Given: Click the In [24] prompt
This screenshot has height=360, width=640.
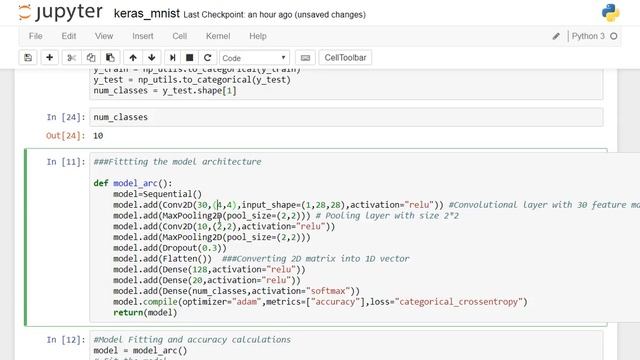Looking at the screenshot, I should click(x=65, y=118).
